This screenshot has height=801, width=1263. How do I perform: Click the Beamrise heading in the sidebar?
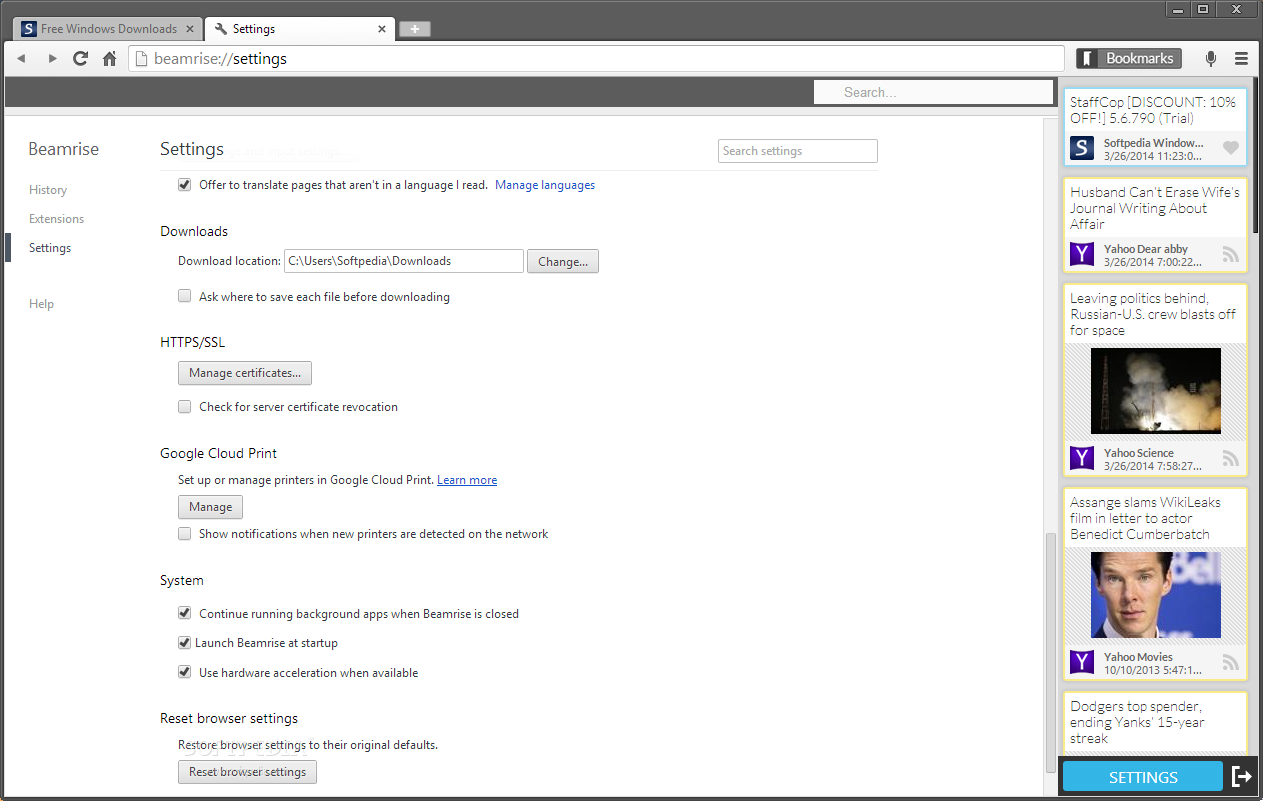63,149
